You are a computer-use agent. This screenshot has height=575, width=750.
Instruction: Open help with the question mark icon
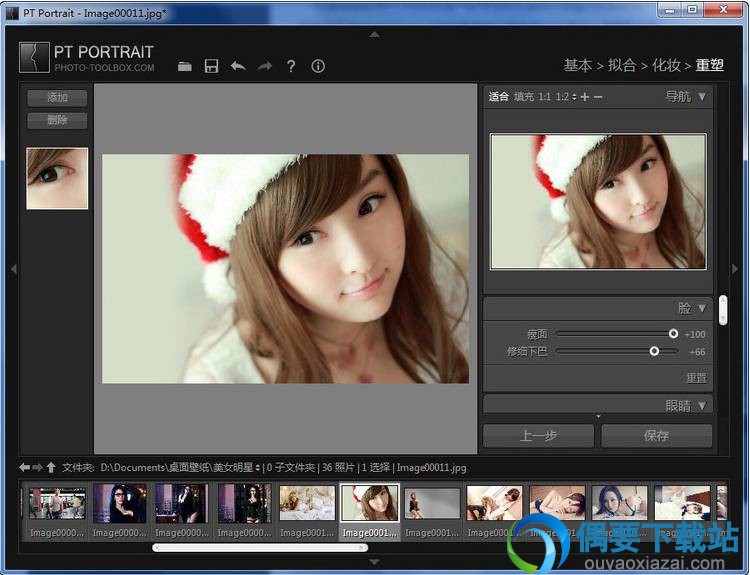pos(291,66)
